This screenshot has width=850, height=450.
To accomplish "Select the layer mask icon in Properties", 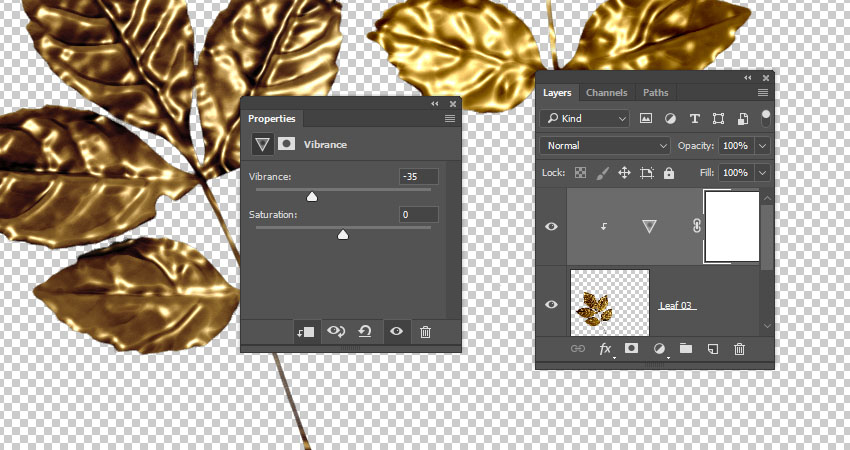I will click(286, 144).
